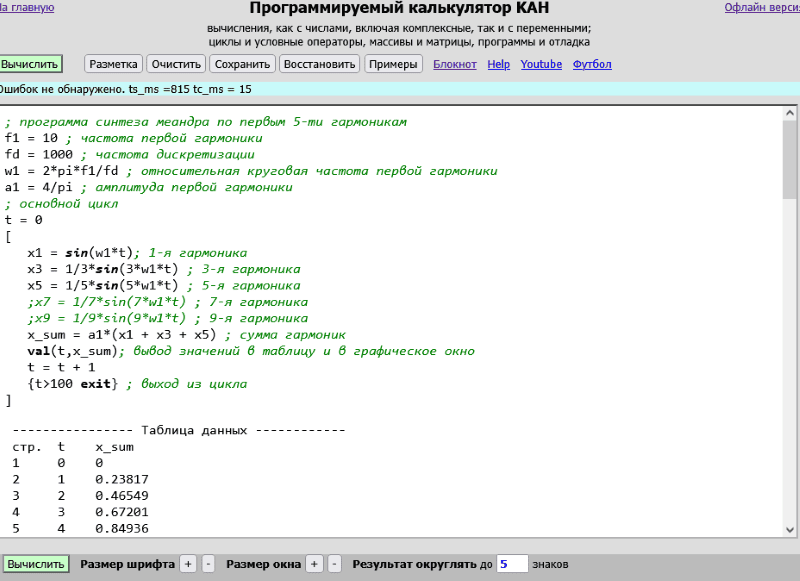Shrink window with Размер окна minus
The image size is (800, 581).
[335, 564]
